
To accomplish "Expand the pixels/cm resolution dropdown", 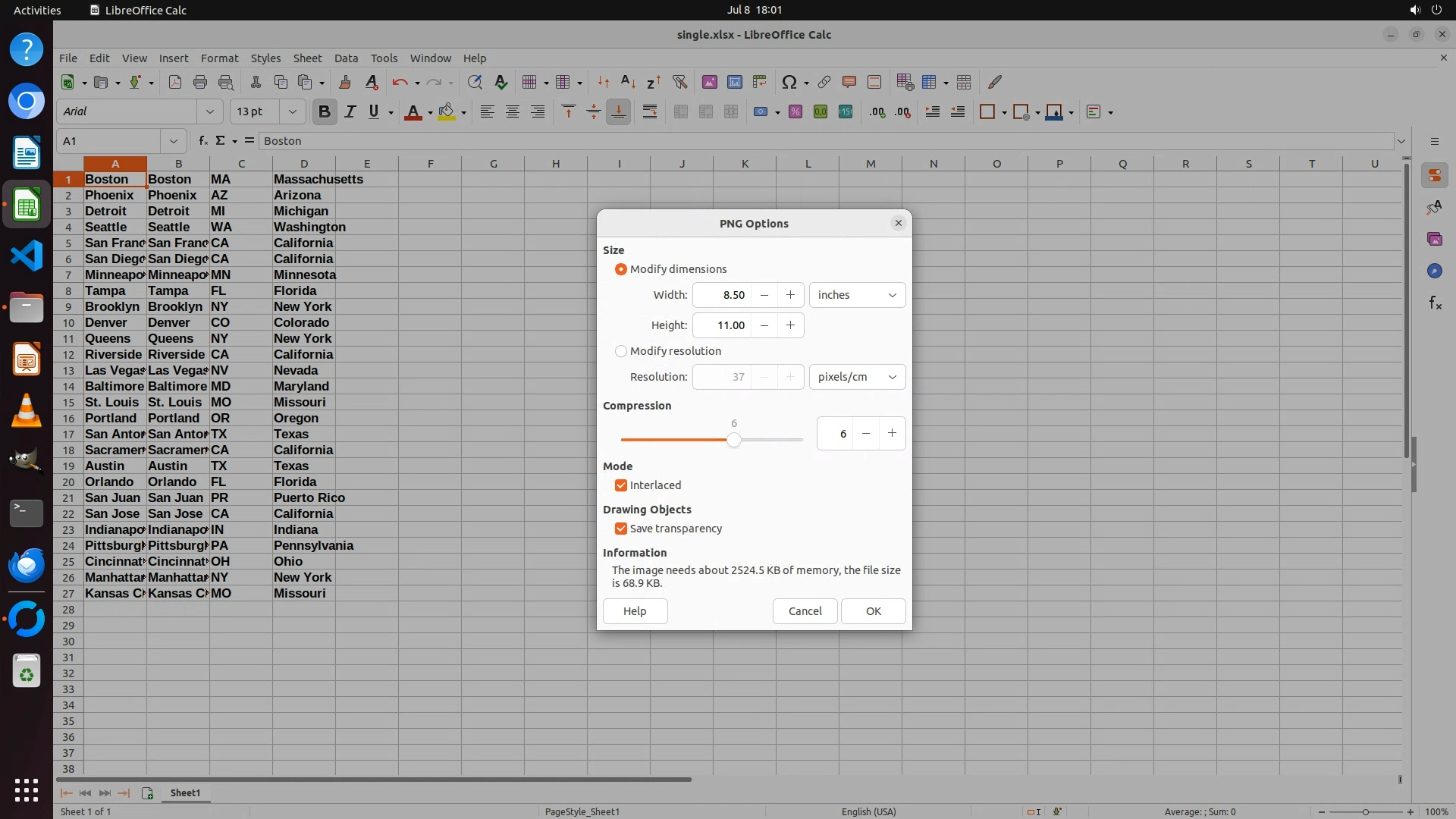I will (x=857, y=377).
